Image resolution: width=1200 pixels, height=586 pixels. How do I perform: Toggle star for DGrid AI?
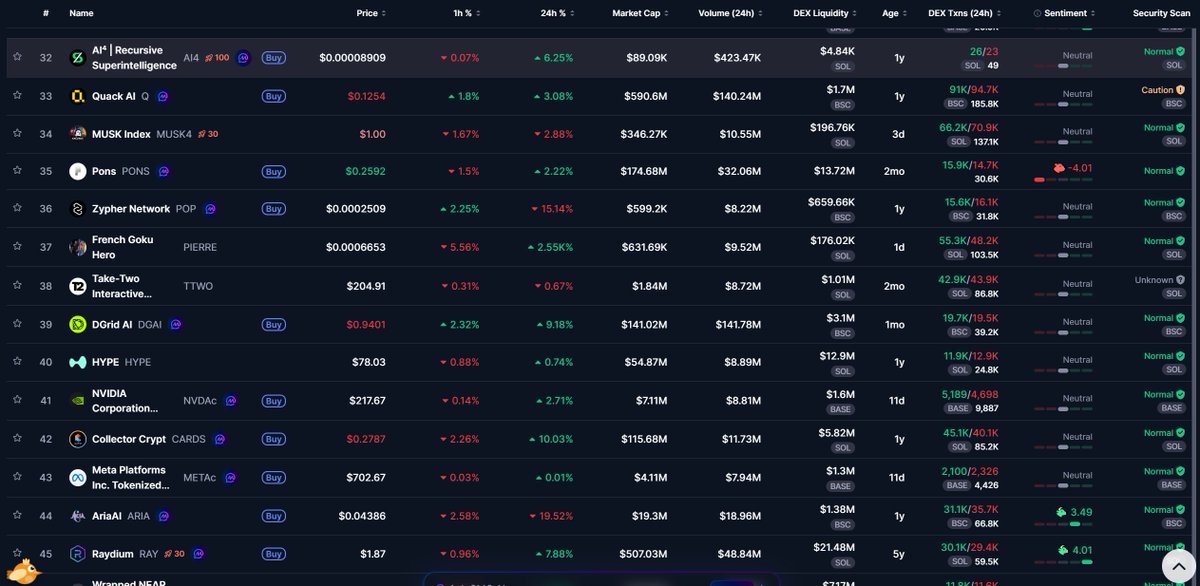pos(17,324)
